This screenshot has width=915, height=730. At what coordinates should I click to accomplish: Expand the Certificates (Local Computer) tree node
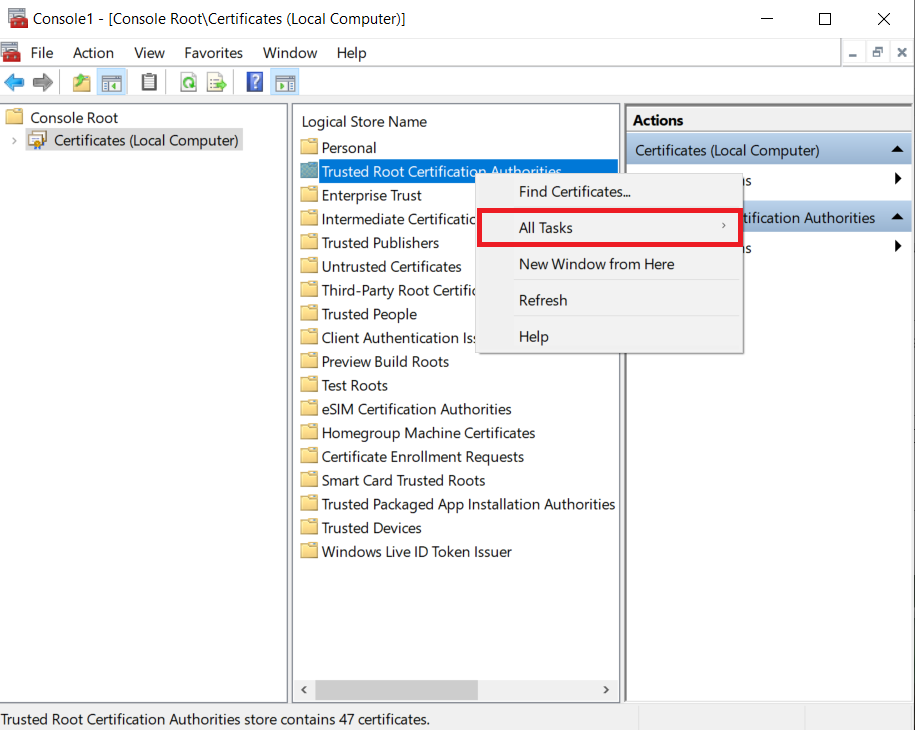pos(14,141)
